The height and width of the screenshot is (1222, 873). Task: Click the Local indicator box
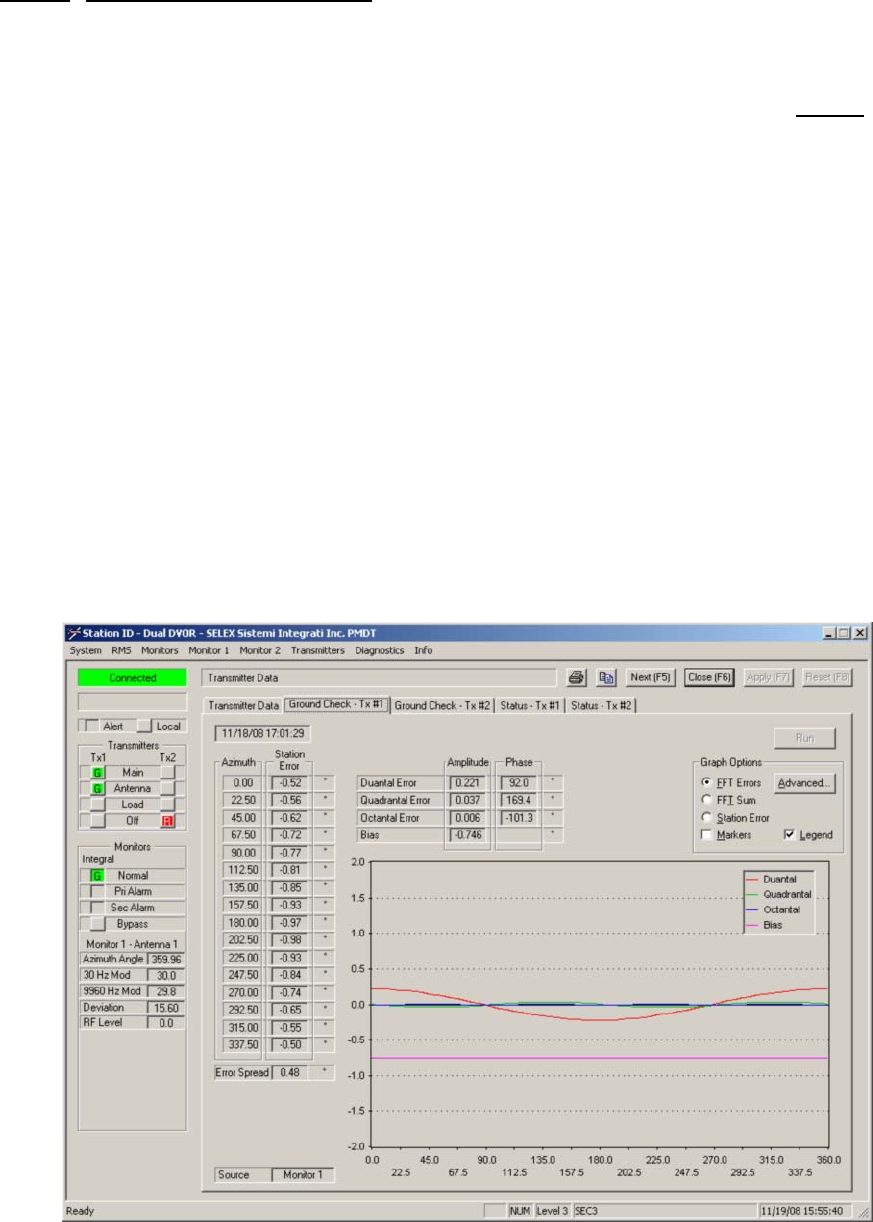144,726
